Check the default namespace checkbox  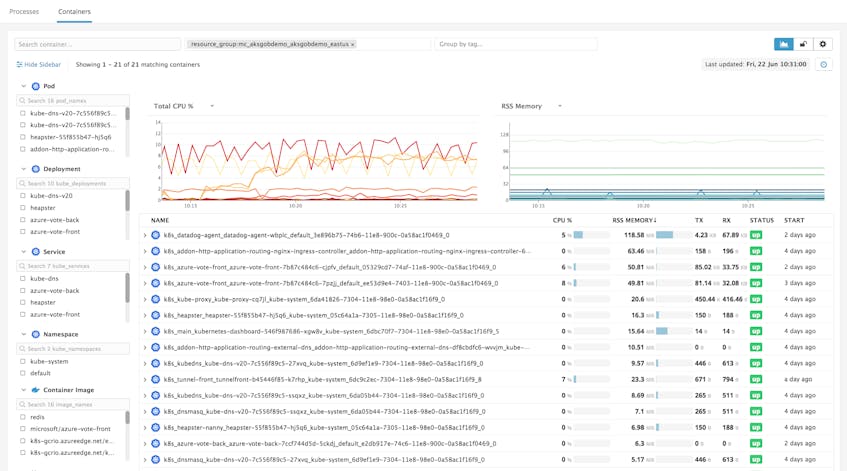(23, 373)
